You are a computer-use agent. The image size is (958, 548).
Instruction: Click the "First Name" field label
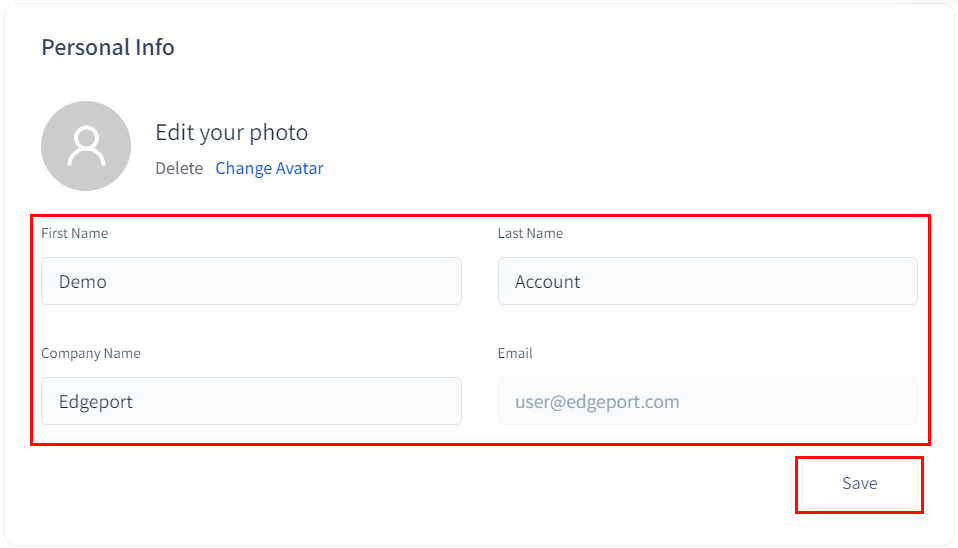pyautogui.click(x=74, y=233)
